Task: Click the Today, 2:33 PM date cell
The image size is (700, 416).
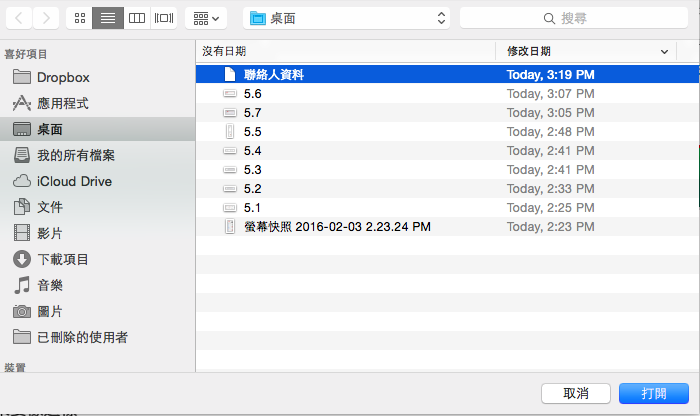Action: coord(550,188)
